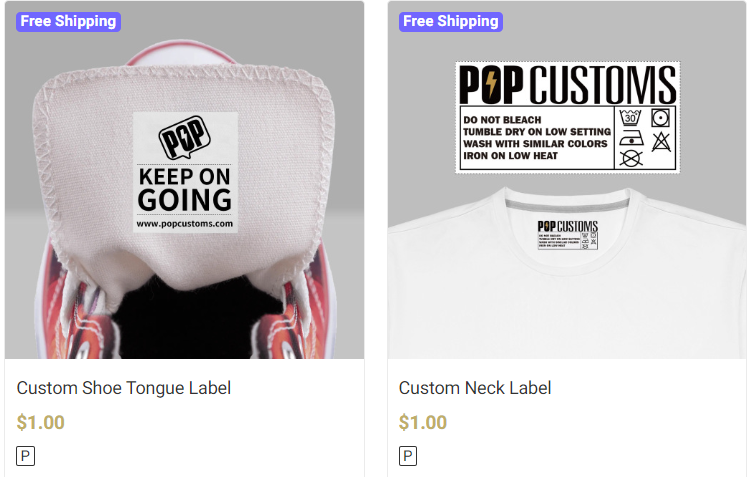The image size is (754, 477).
Task: Click the www.popcustoms.com text on tongue label
Action: [x=185, y=224]
